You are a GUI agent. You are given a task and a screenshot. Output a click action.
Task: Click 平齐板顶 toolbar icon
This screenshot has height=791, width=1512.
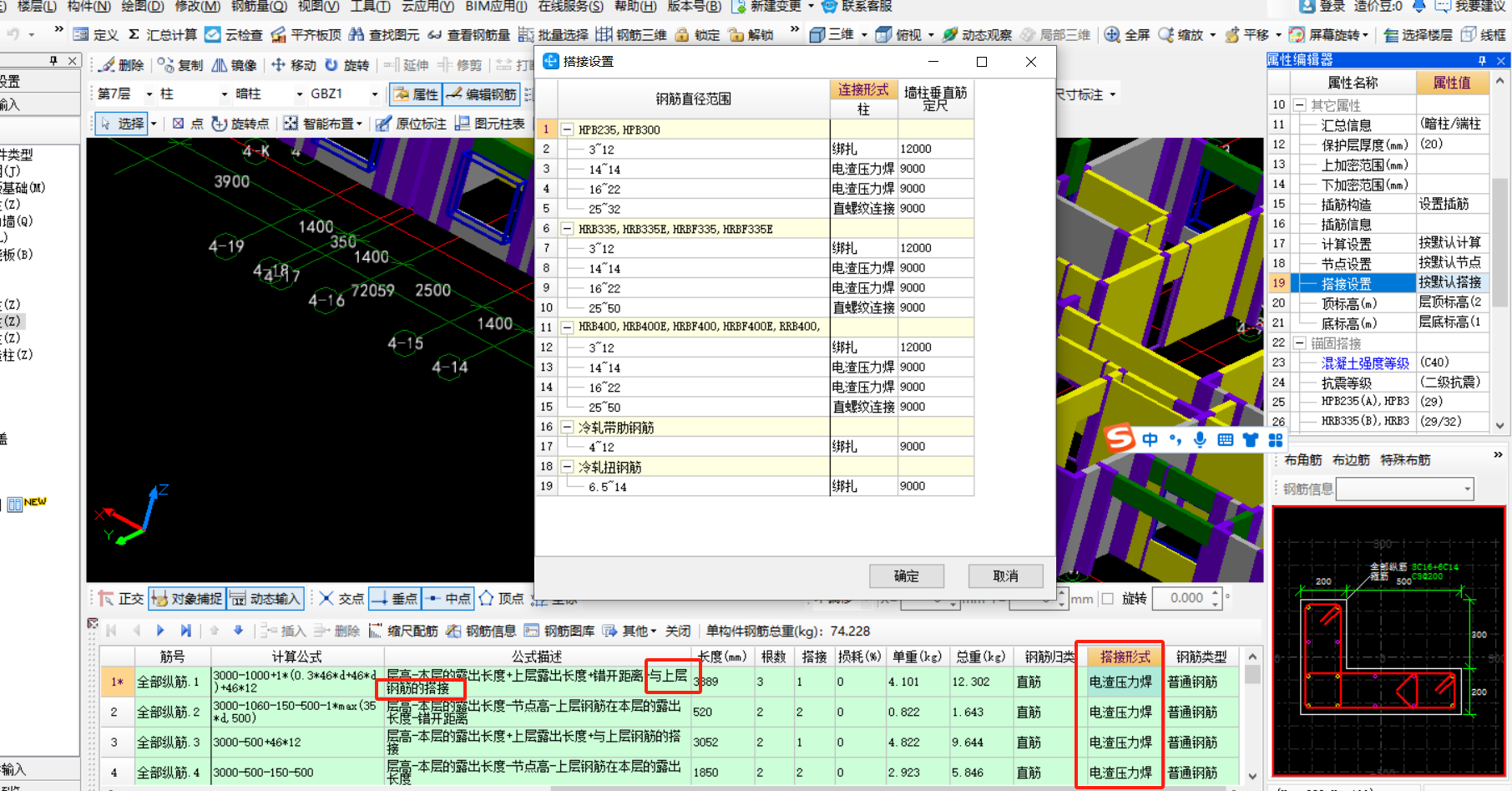306,34
